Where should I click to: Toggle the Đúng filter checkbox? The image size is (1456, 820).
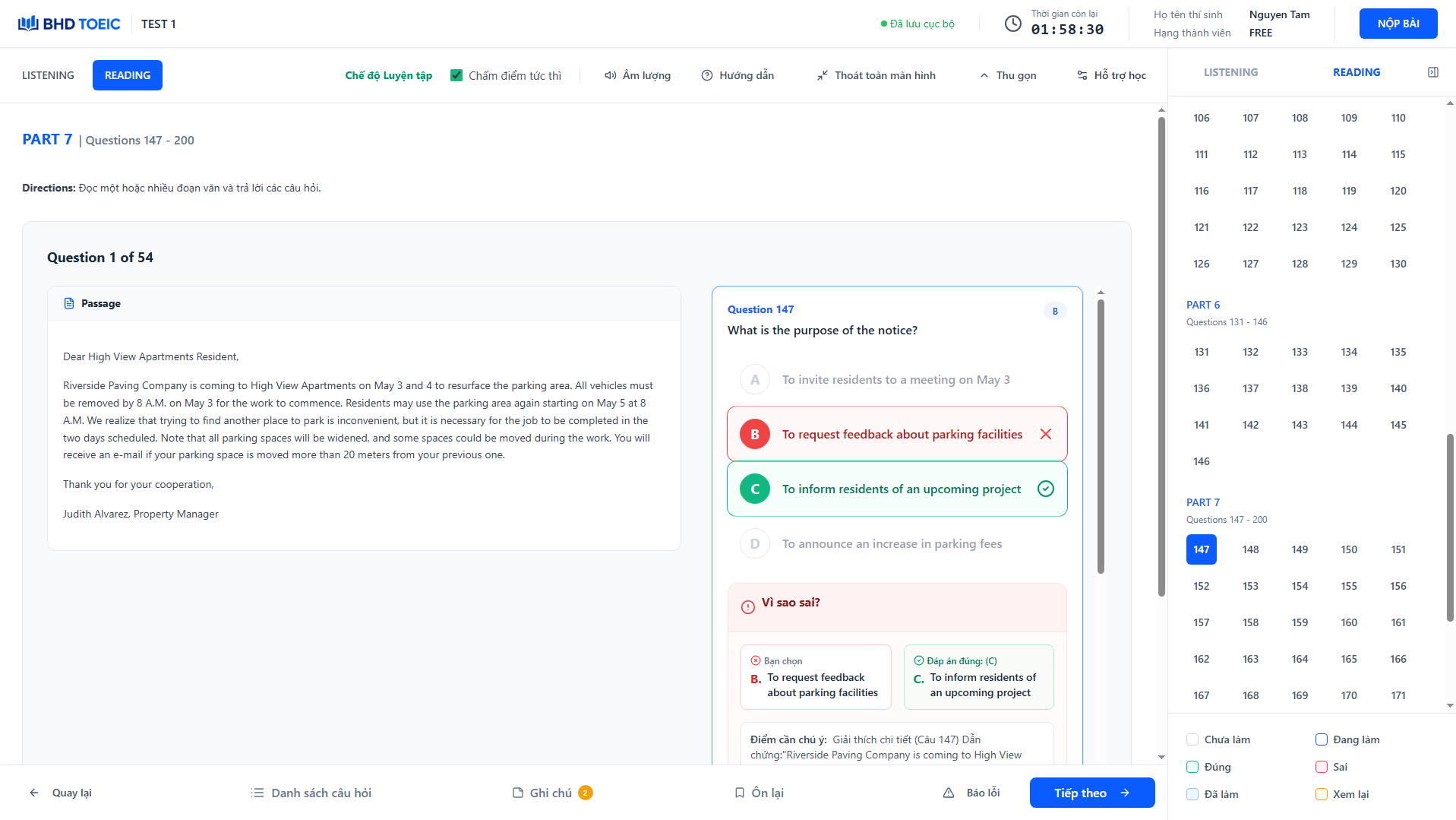tap(1192, 767)
